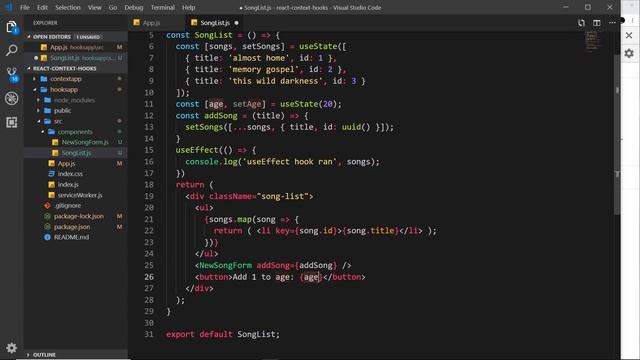The height and width of the screenshot is (360, 640).
Task: Open the Edit menu
Action: tap(42, 7)
